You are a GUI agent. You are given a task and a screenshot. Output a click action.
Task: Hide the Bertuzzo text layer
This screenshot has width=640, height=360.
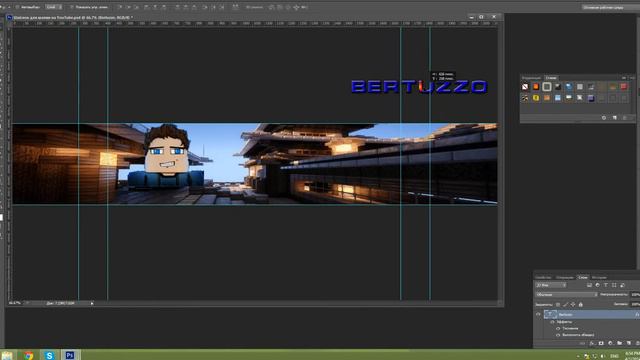(x=538, y=314)
